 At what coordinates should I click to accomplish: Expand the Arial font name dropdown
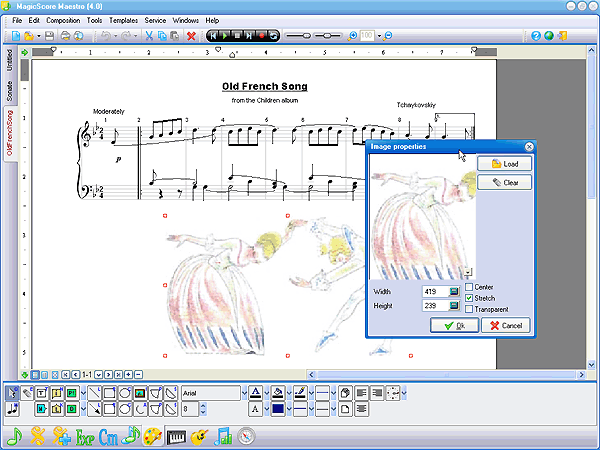click(x=244, y=393)
